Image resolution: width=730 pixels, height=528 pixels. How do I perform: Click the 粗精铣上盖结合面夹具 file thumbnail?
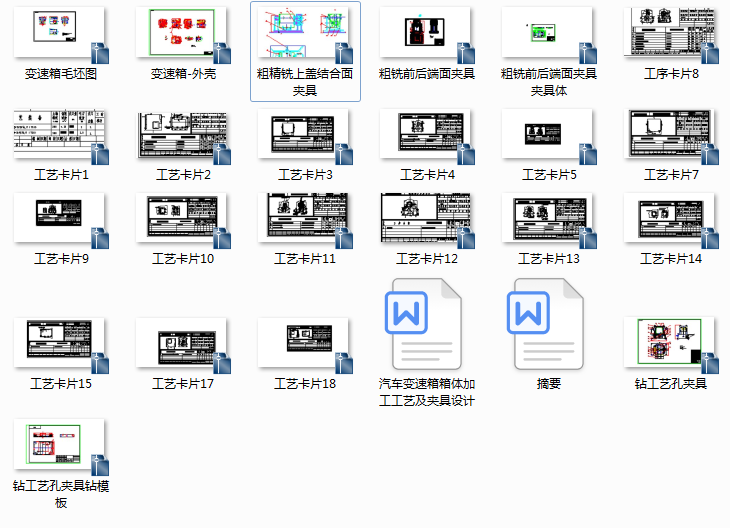304,34
